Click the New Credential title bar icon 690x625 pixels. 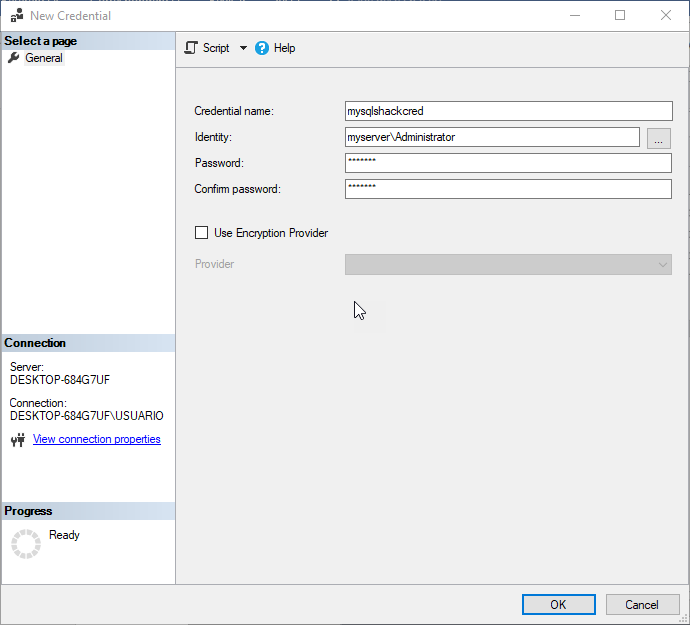pos(16,15)
